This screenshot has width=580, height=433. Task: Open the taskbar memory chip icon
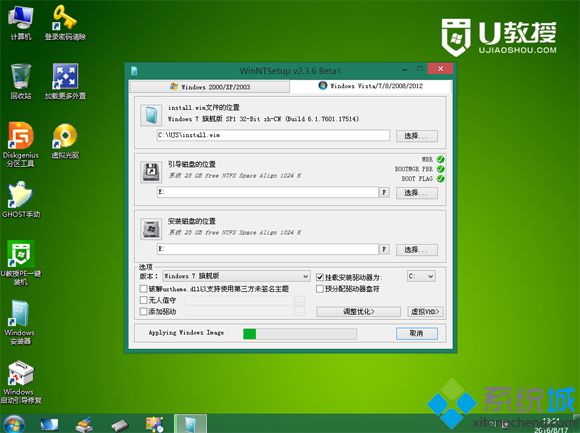119,425
